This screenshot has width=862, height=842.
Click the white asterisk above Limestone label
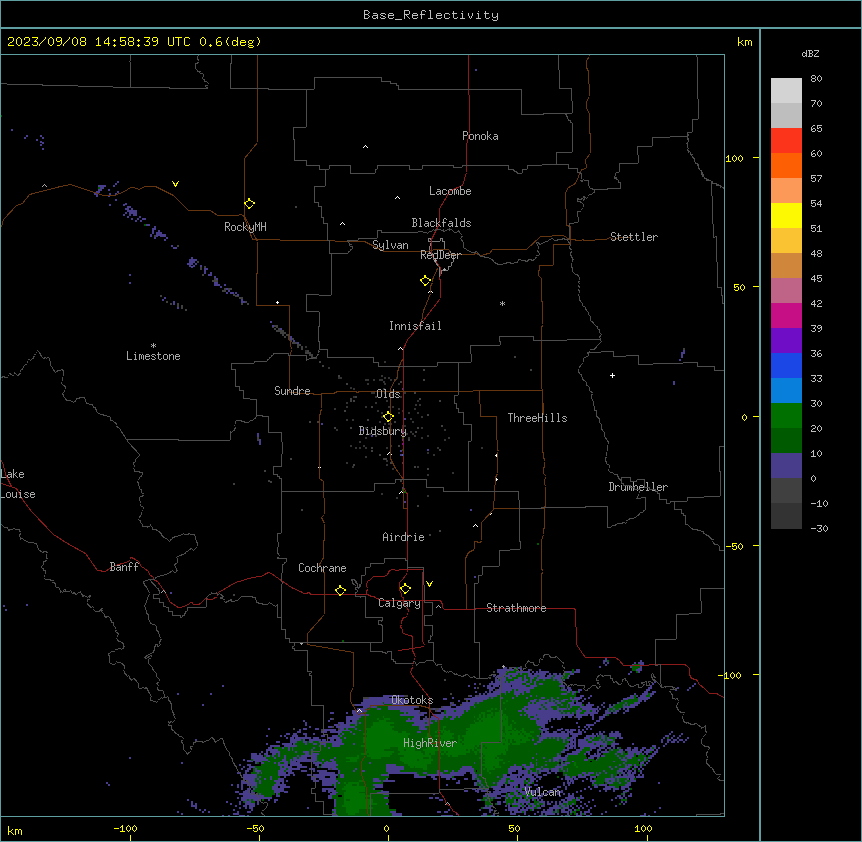(x=153, y=346)
